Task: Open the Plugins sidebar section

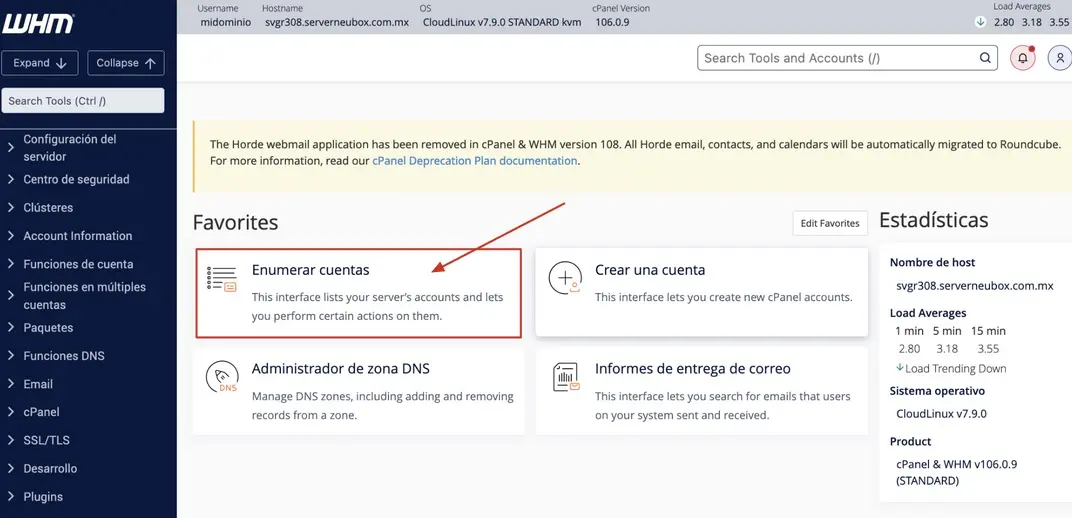Action: pos(43,497)
